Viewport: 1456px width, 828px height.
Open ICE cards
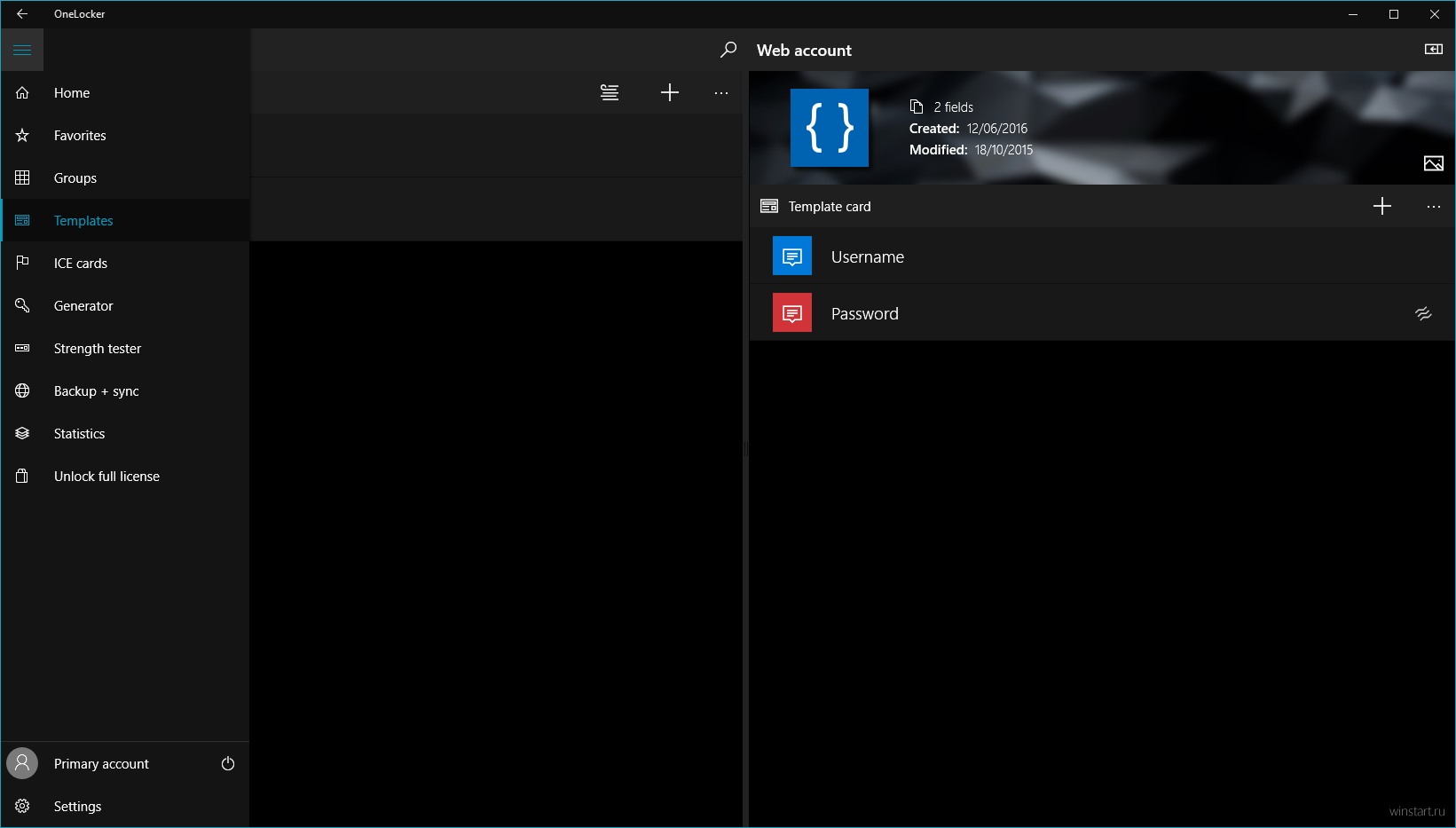[125, 263]
